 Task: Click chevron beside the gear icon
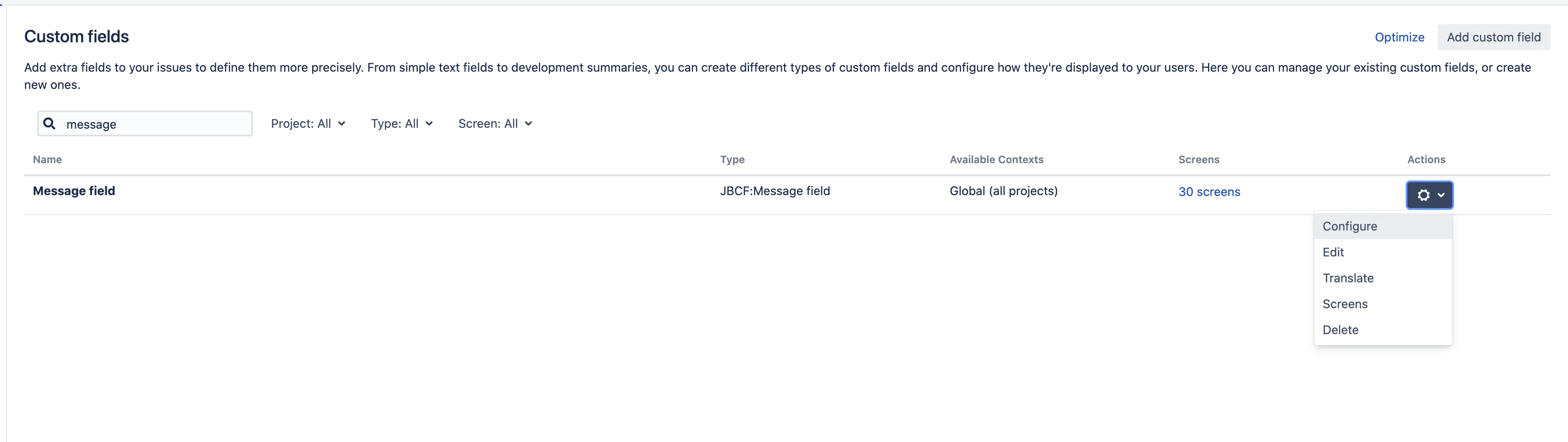click(x=1441, y=196)
